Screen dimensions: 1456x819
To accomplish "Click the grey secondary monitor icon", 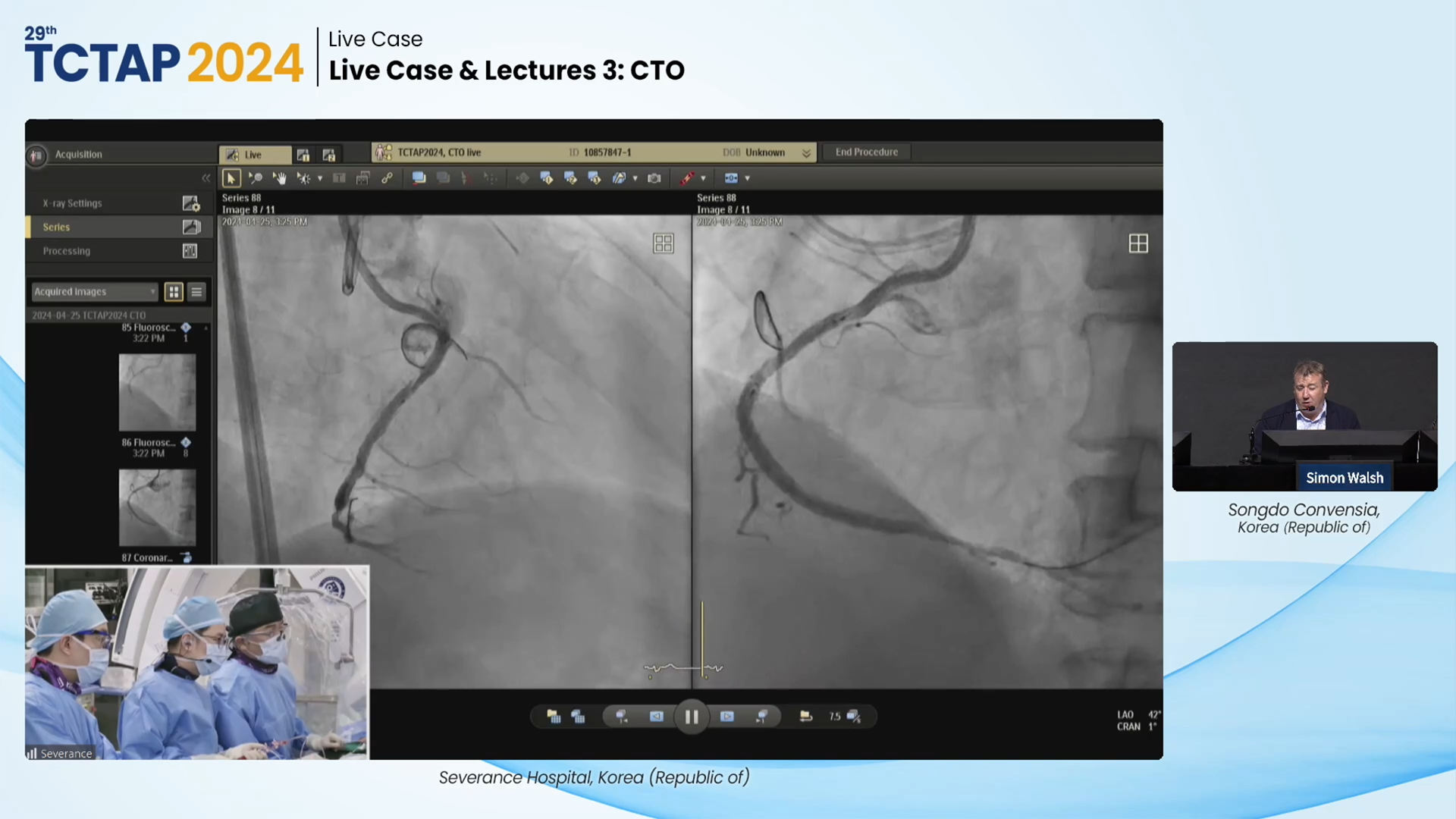I will pyautogui.click(x=444, y=178).
